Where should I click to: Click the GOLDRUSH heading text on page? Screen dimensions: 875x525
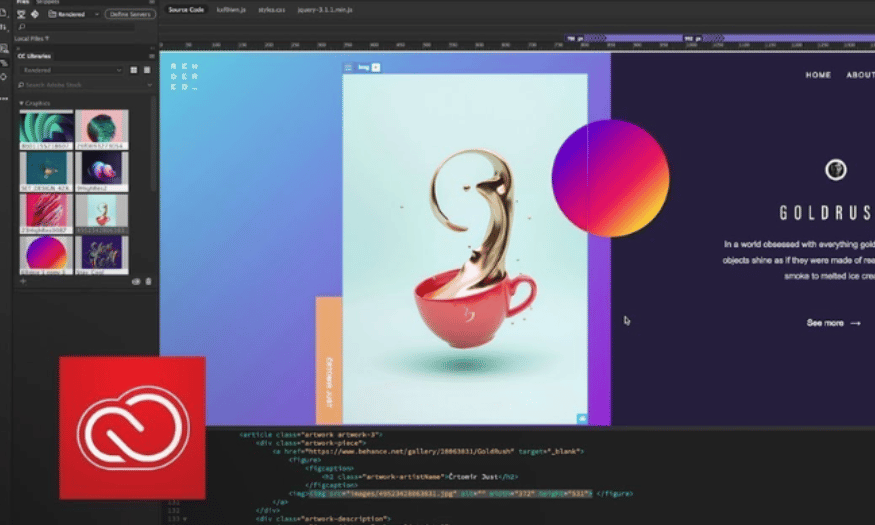pyautogui.click(x=826, y=213)
